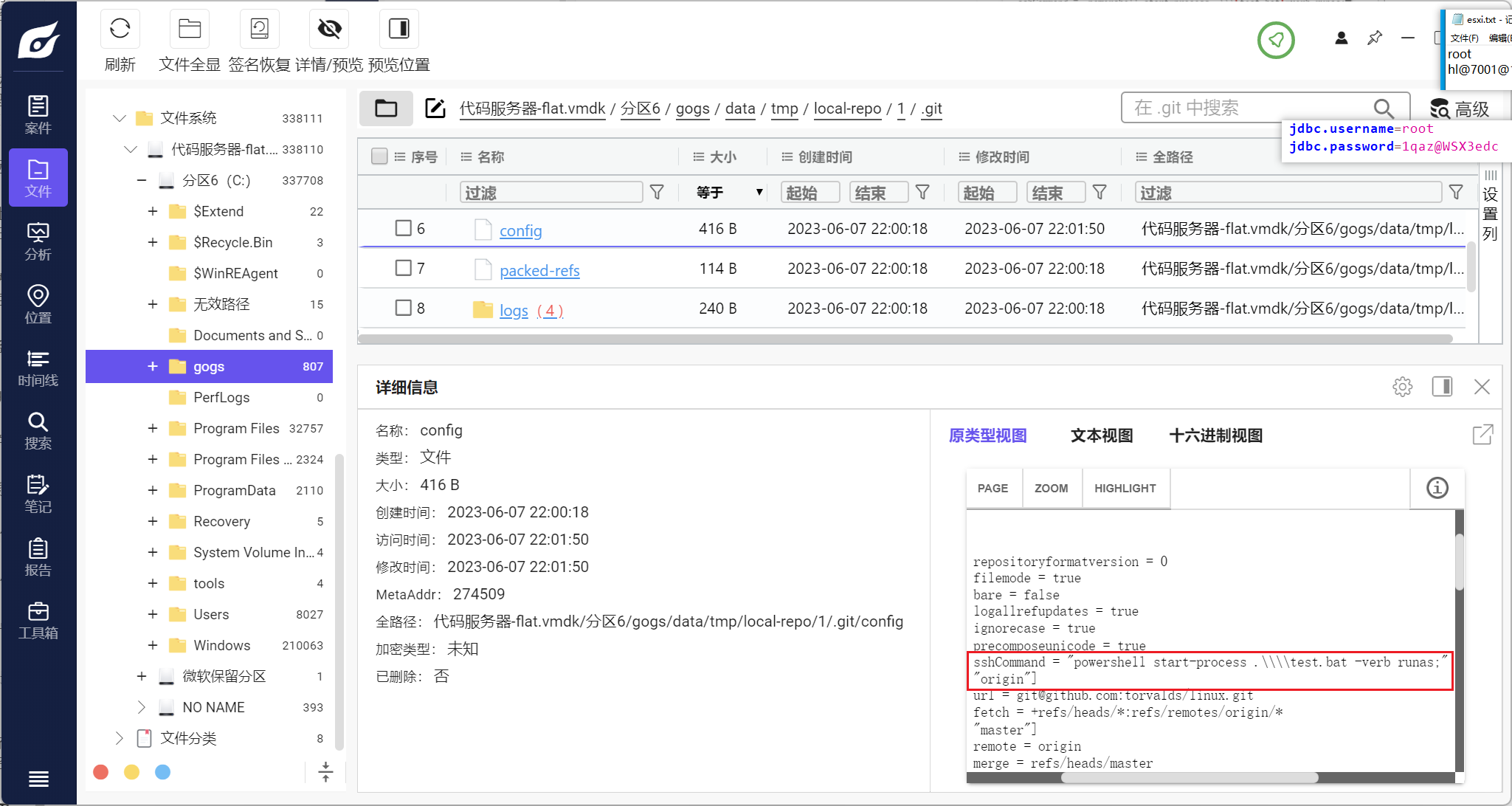
Task: Open the 文件 sidebar section
Action: tap(38, 178)
